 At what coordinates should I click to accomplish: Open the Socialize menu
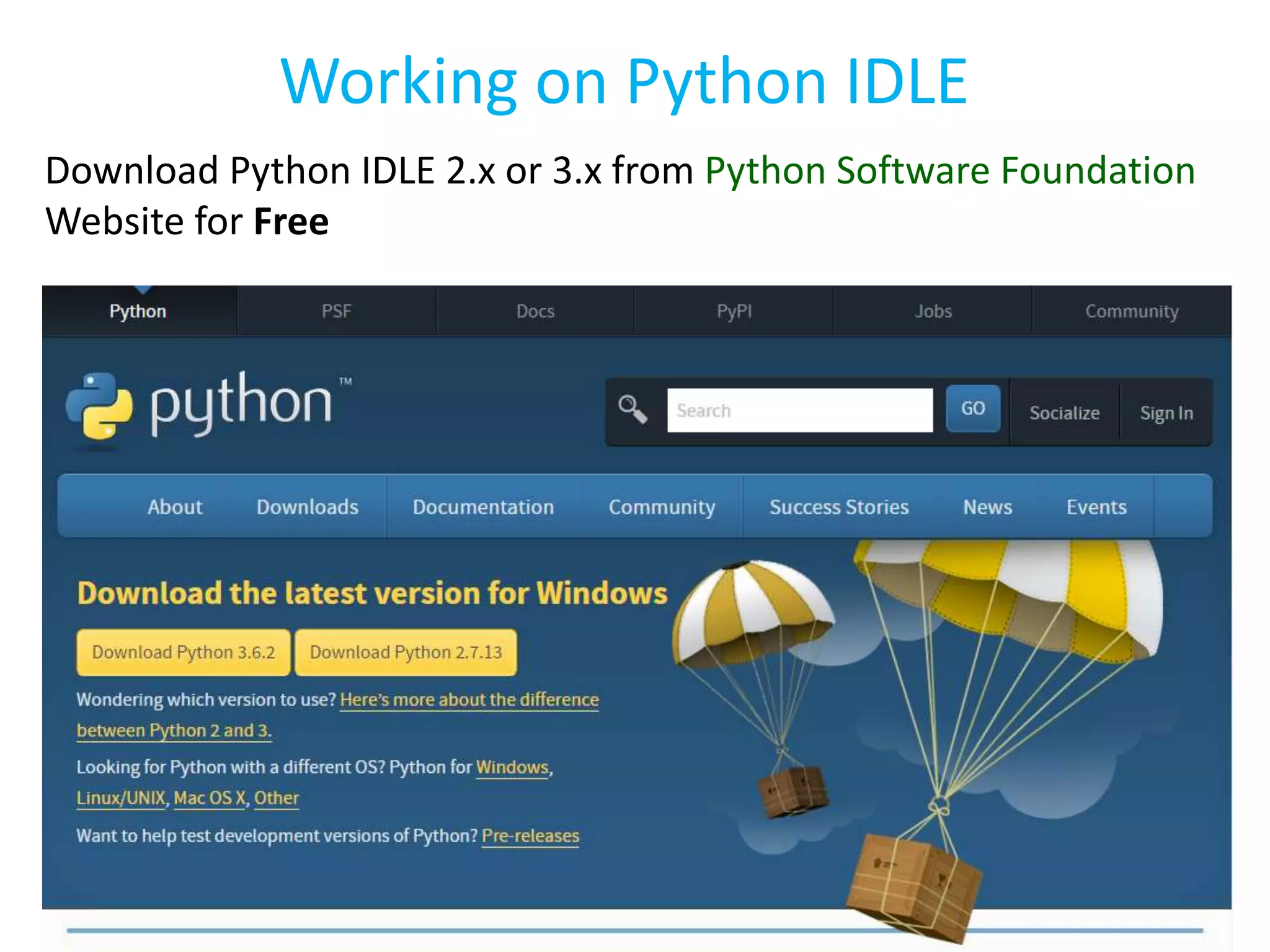coord(1065,413)
